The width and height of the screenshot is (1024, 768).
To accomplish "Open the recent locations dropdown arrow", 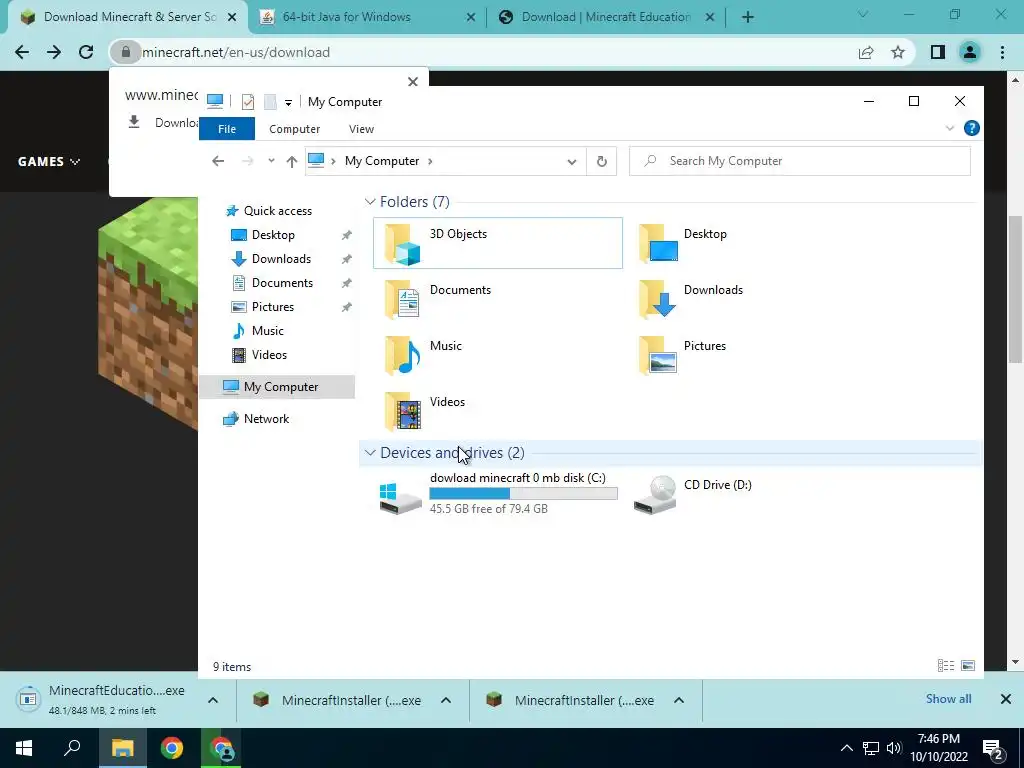I will pyautogui.click(x=271, y=161).
